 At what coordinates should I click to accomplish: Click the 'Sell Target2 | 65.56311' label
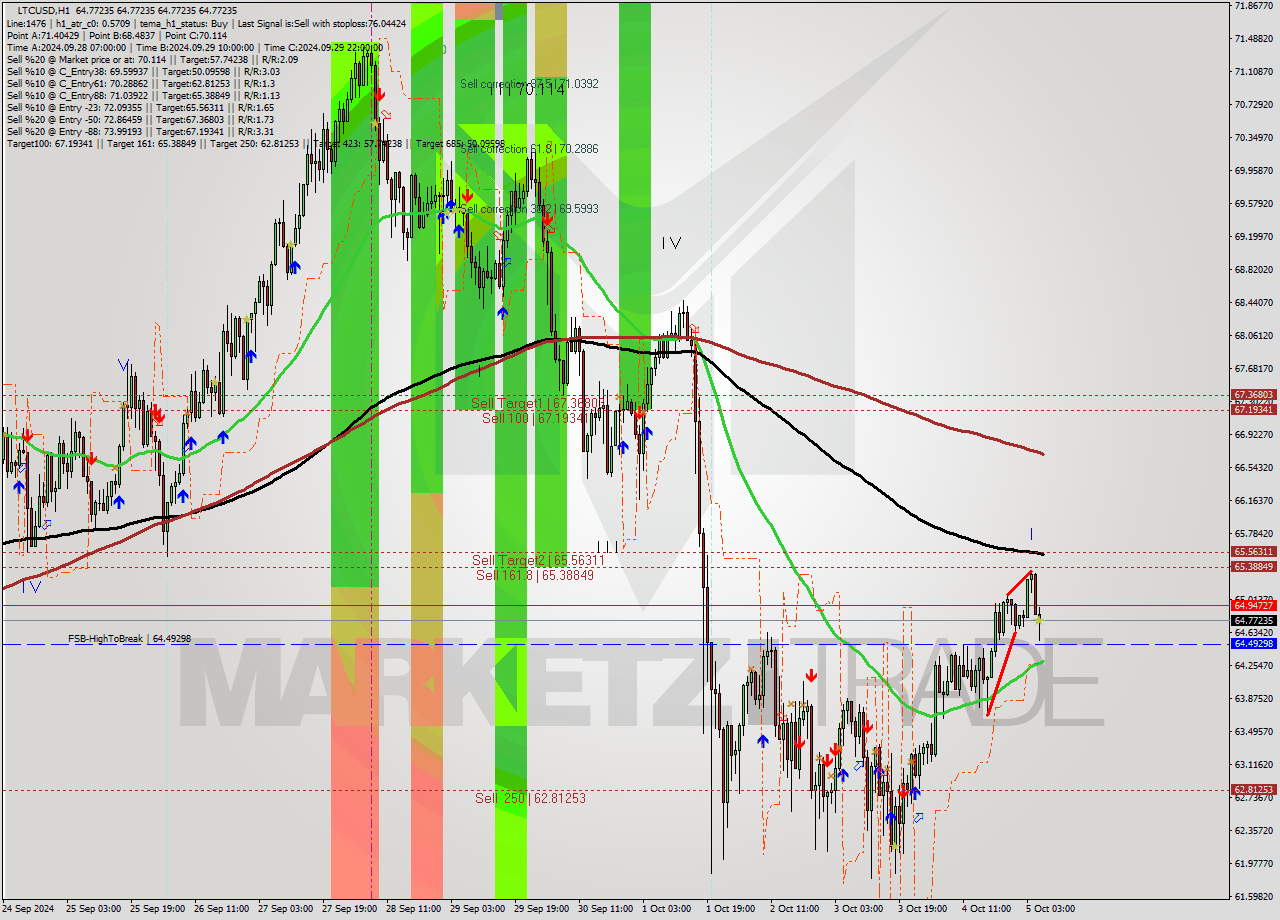point(538,560)
